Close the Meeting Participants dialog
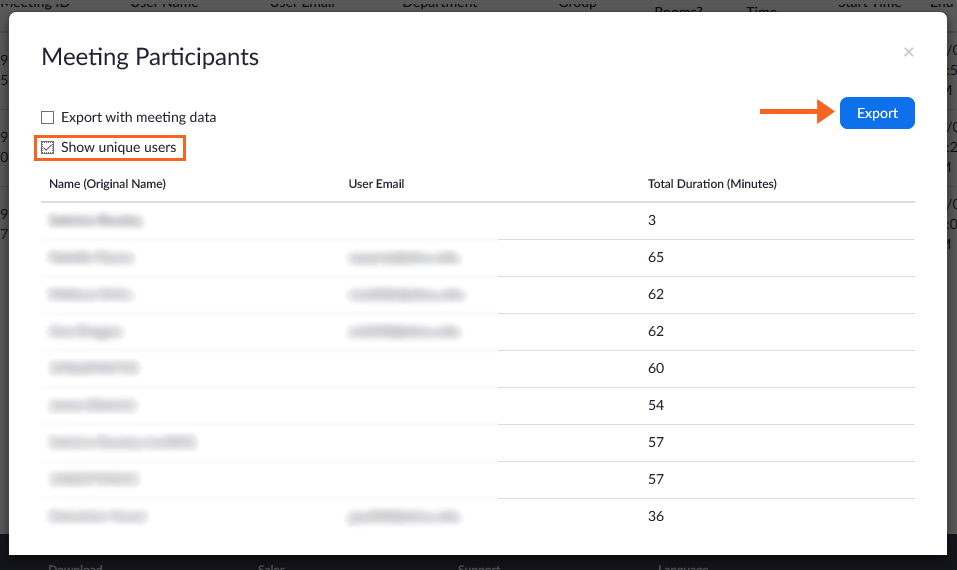Viewport: 957px width, 570px height. (x=908, y=52)
